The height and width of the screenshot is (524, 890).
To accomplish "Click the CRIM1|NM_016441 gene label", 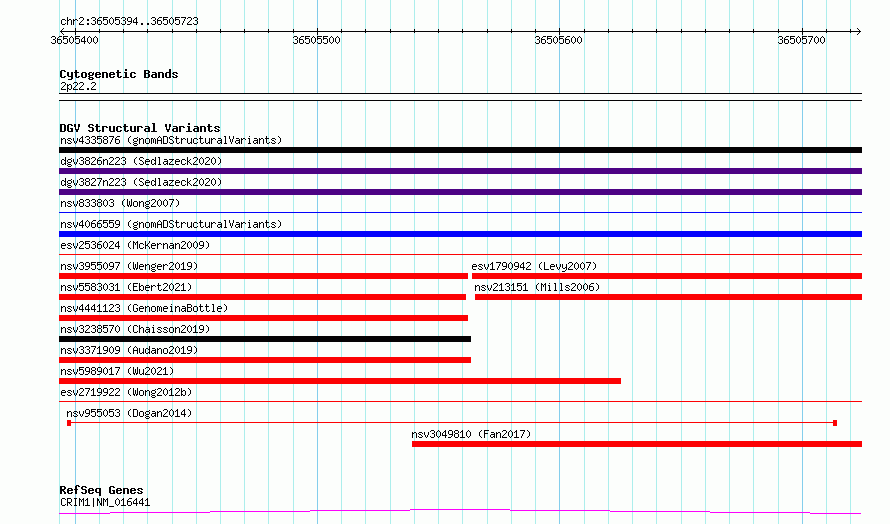I will pyautogui.click(x=105, y=502).
